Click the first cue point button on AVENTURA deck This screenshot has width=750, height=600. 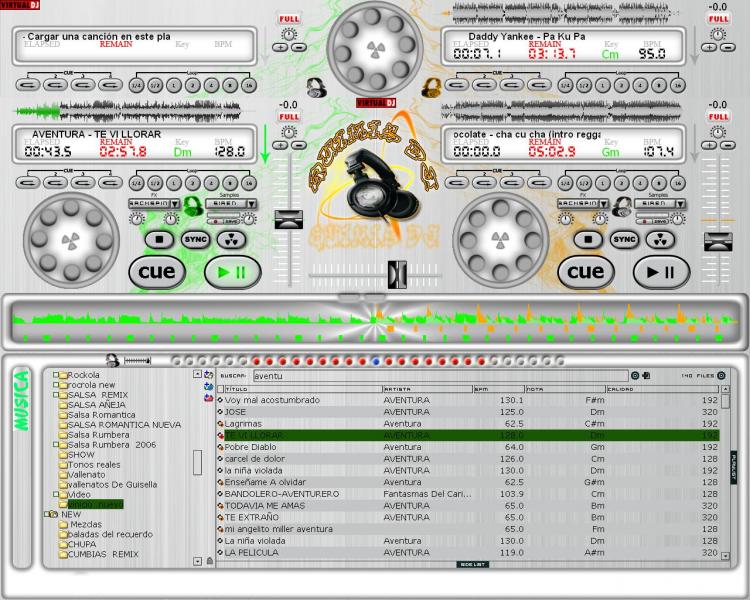coord(28,182)
